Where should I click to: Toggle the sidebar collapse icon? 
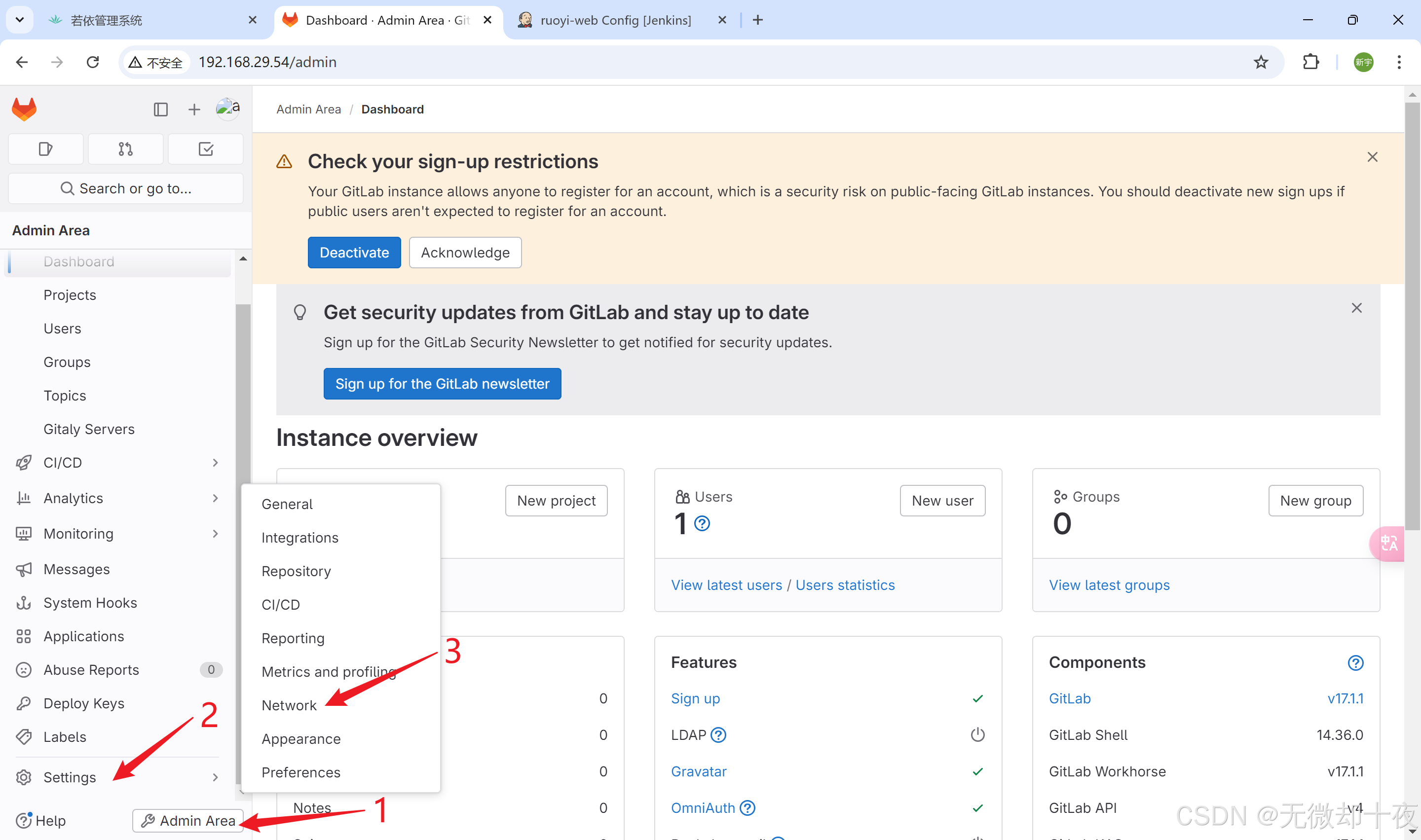pos(161,109)
